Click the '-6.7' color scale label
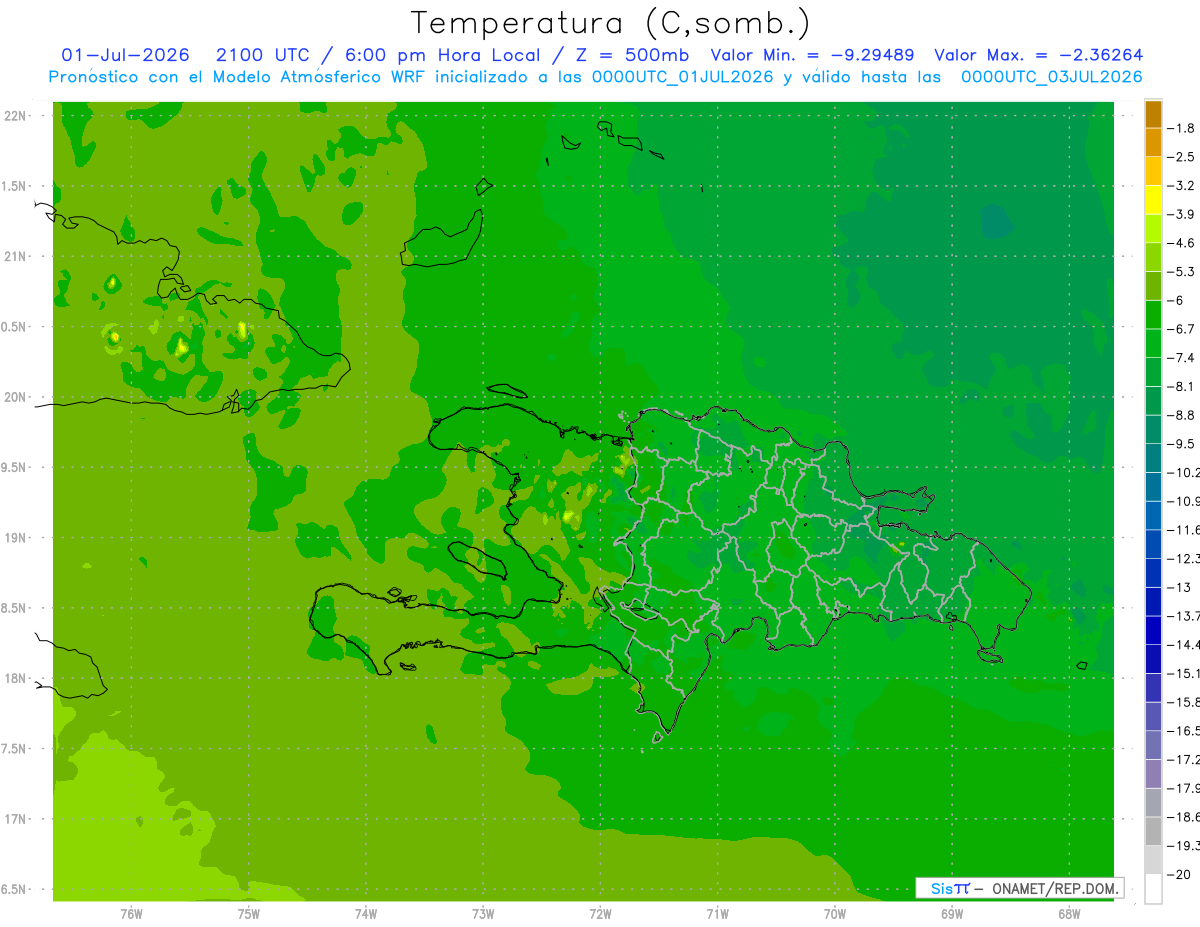The width and height of the screenshot is (1200, 927). [x=1181, y=329]
